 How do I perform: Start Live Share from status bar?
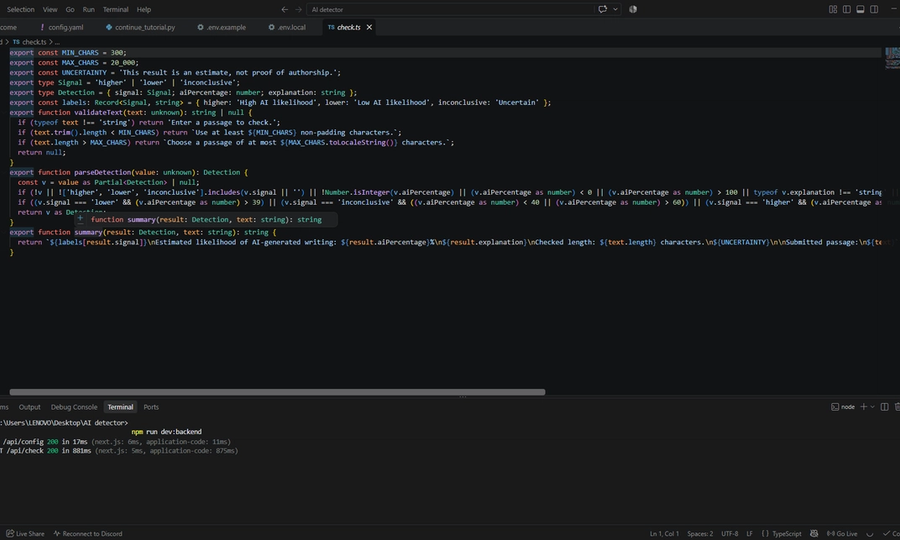[x=25, y=534]
